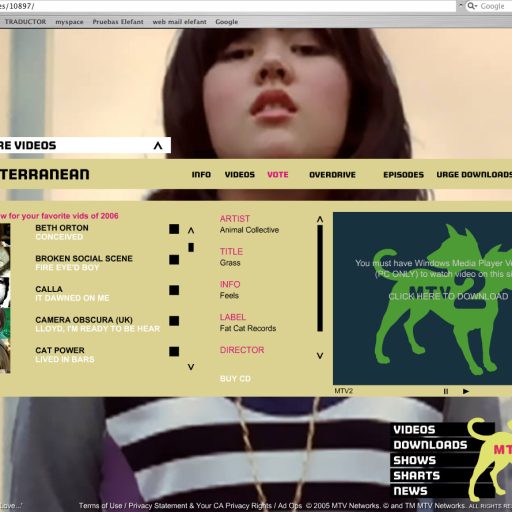
Task: Open the myspace bookmark
Action: (69, 22)
